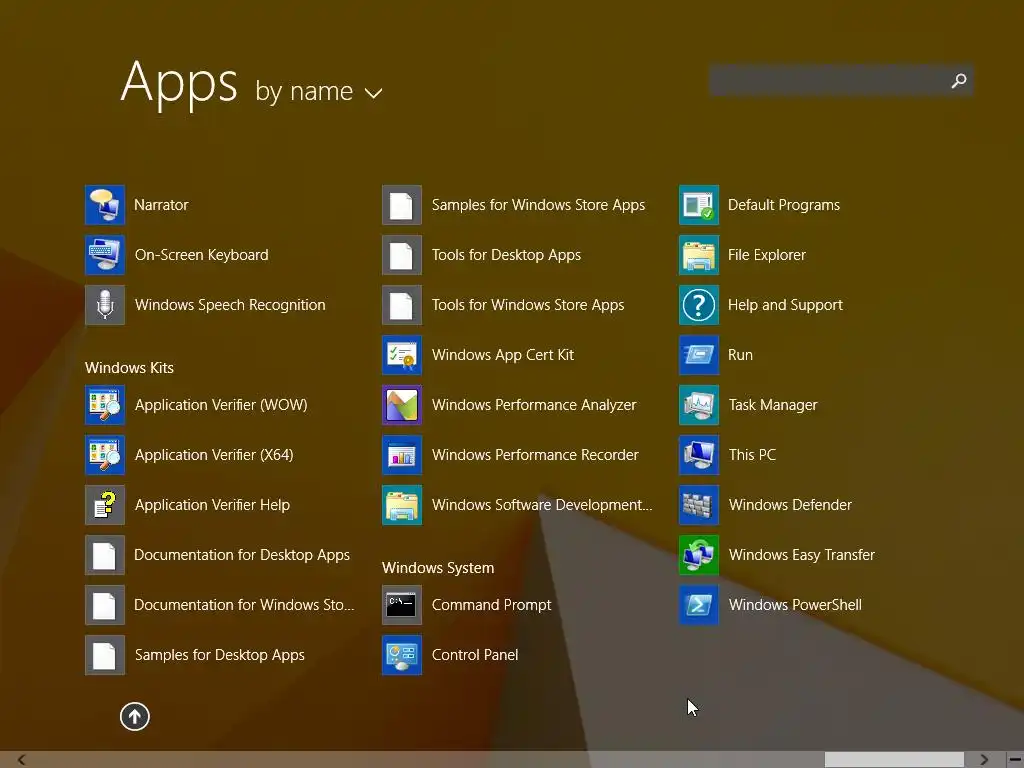Click the 'Windows Kits' group header

click(129, 368)
